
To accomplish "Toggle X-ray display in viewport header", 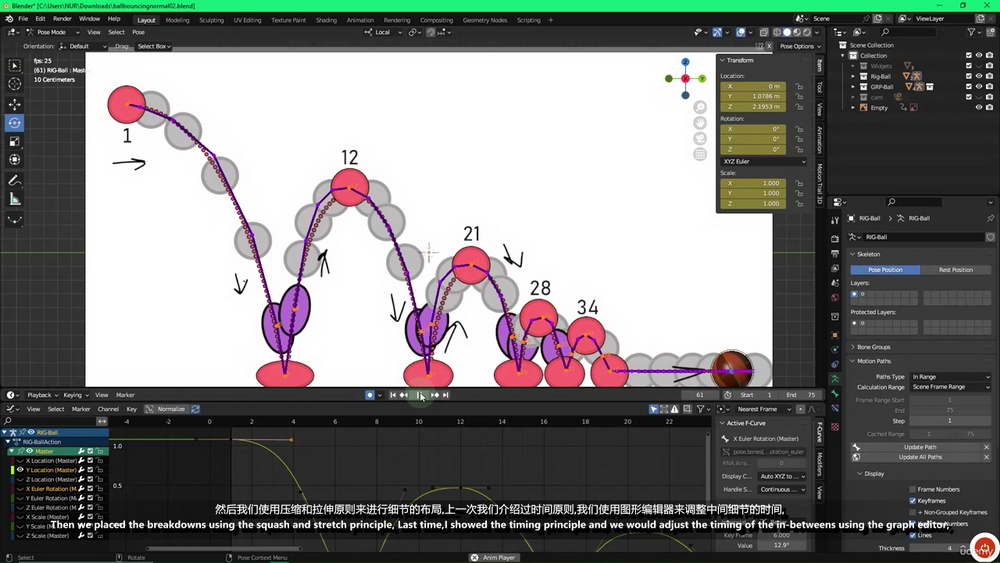I will point(763,32).
